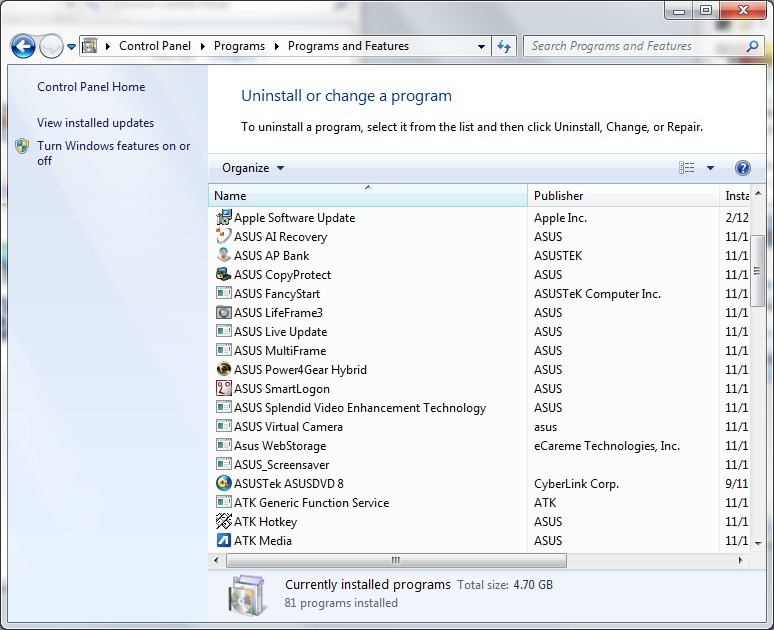Image resolution: width=774 pixels, height=630 pixels.
Task: Select the ATK Media program name
Action: point(263,541)
